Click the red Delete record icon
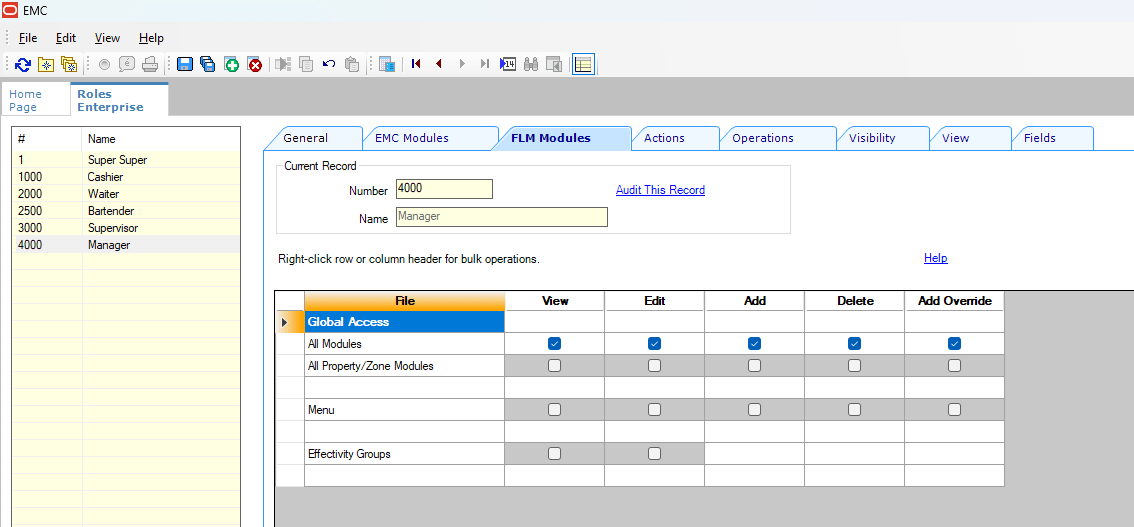This screenshot has height=527, width=1134. (x=255, y=64)
